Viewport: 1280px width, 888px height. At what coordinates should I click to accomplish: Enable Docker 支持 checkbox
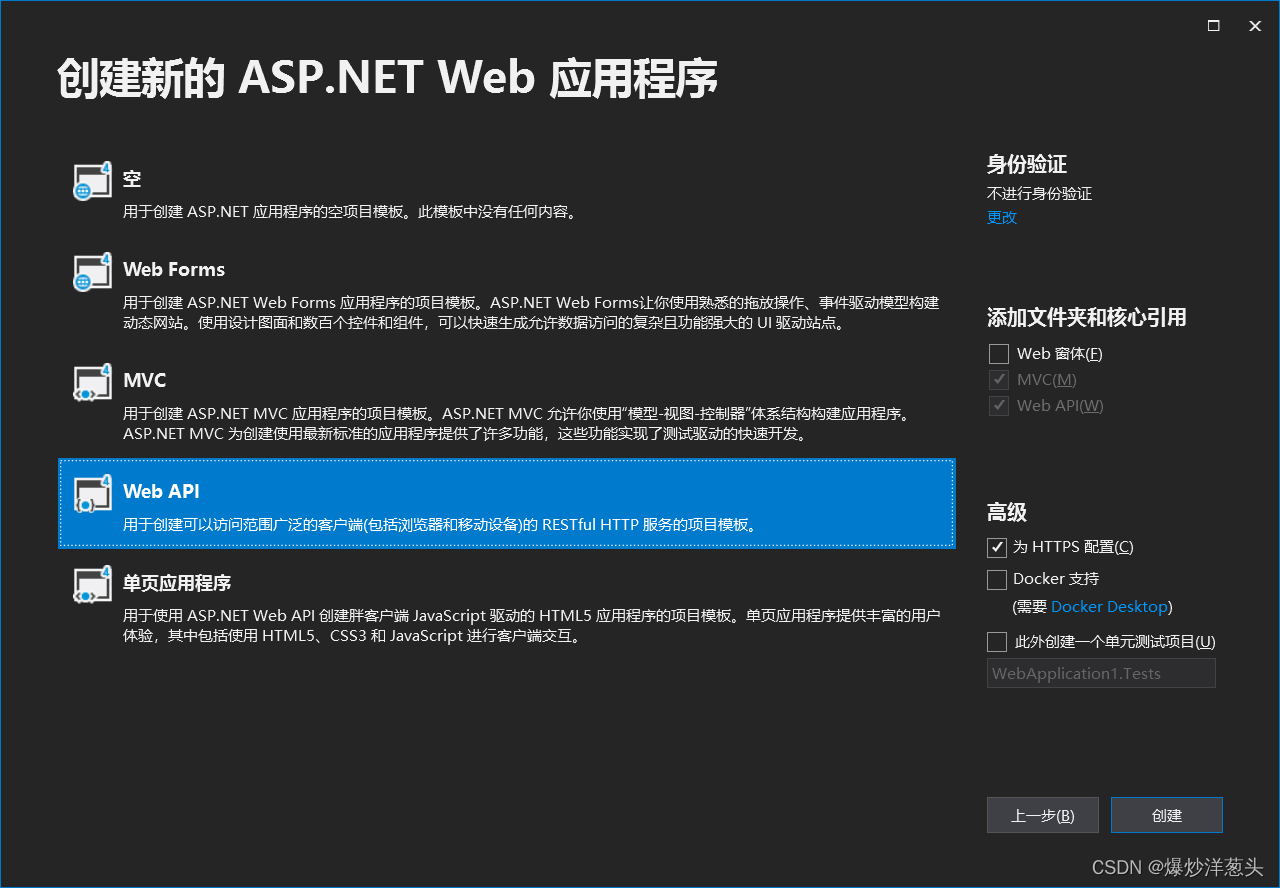pyautogui.click(x=996, y=579)
